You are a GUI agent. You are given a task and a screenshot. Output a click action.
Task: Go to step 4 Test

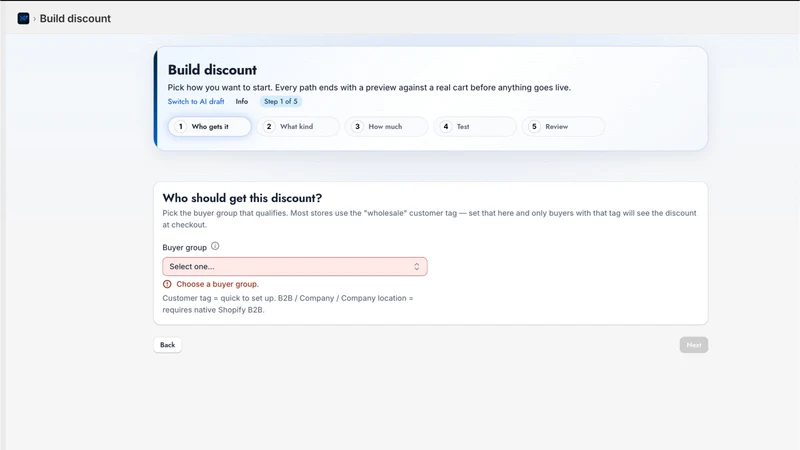pyautogui.click(x=474, y=127)
